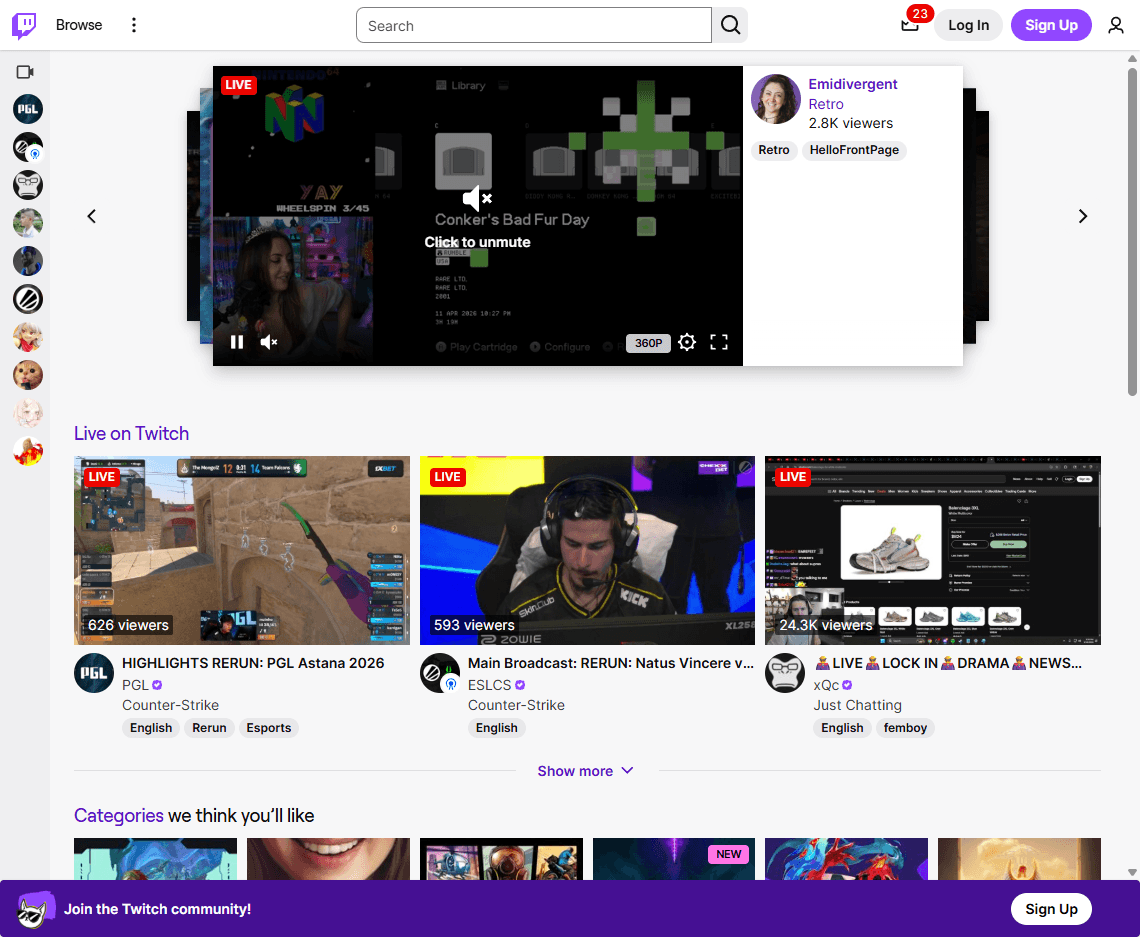
Task: Open HIGHLIGHTS RERUN: PGL Astana 2026 title
Action: 253,663
